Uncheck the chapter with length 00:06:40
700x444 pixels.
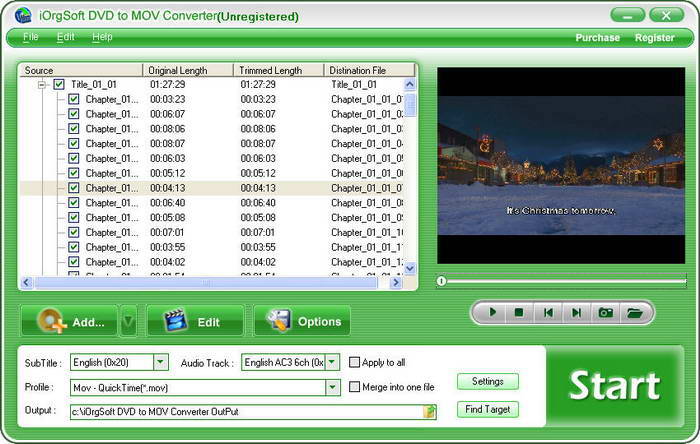[x=74, y=202]
